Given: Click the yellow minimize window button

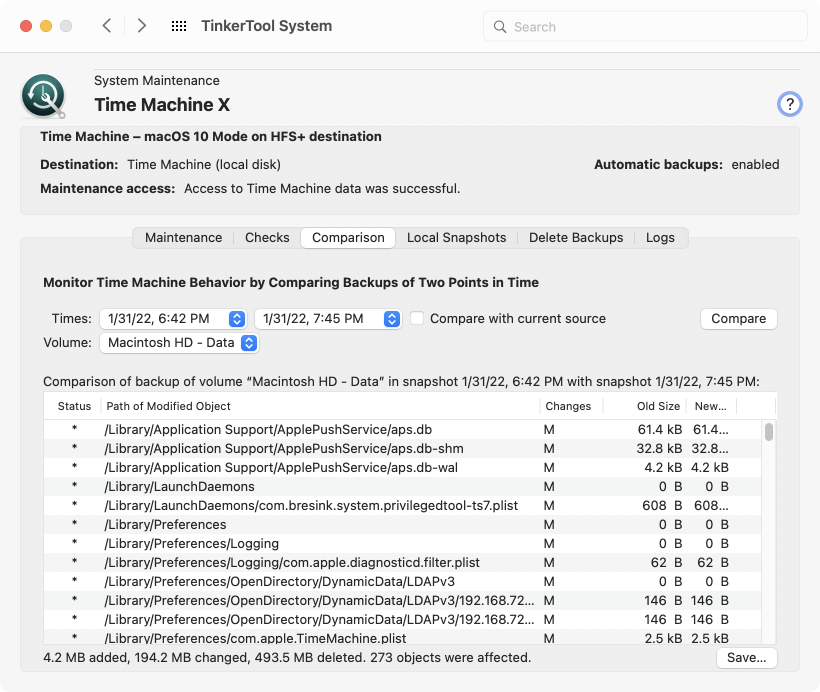Looking at the screenshot, I should pyautogui.click(x=46, y=26).
